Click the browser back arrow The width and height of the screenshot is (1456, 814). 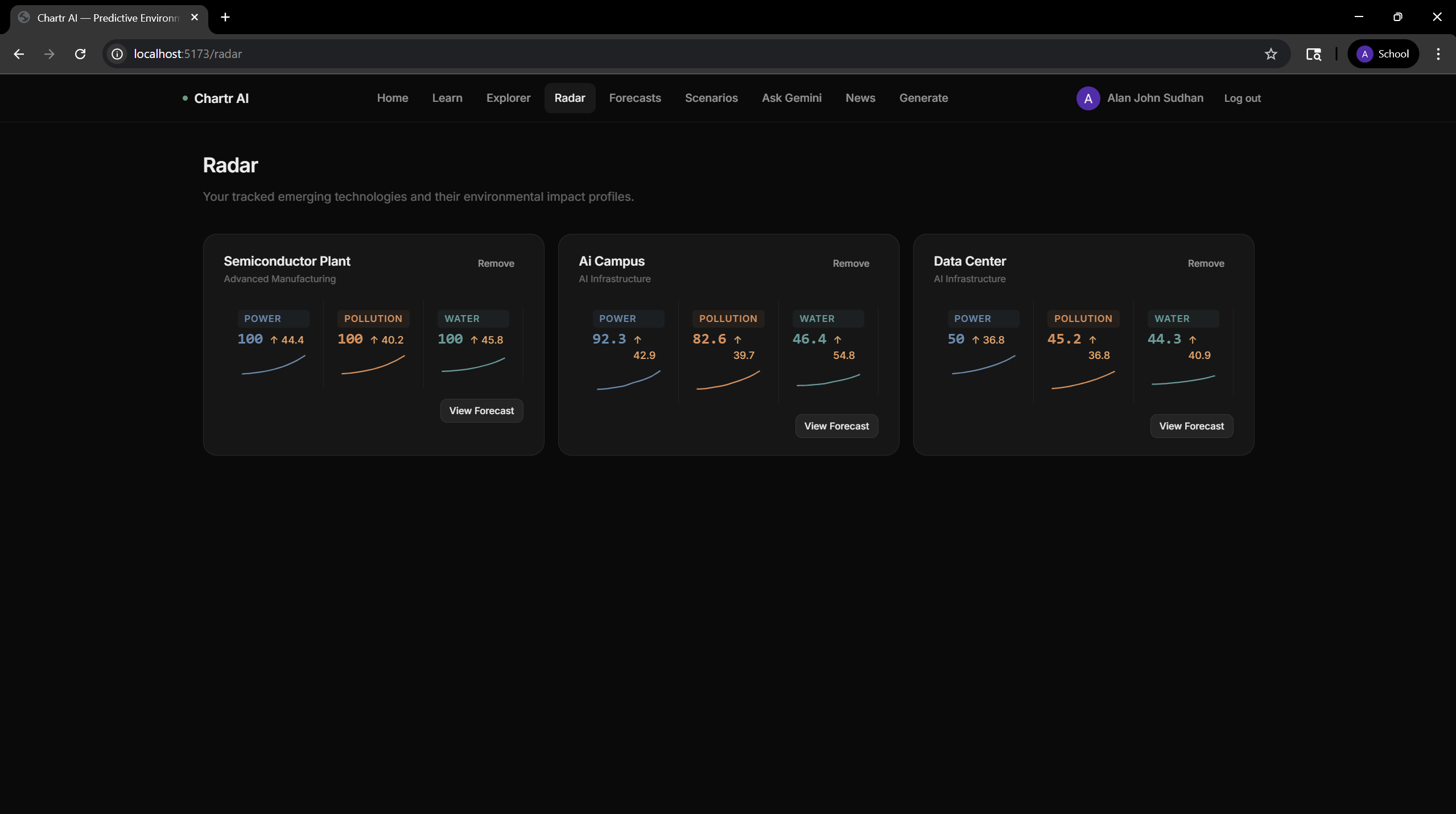coord(19,54)
